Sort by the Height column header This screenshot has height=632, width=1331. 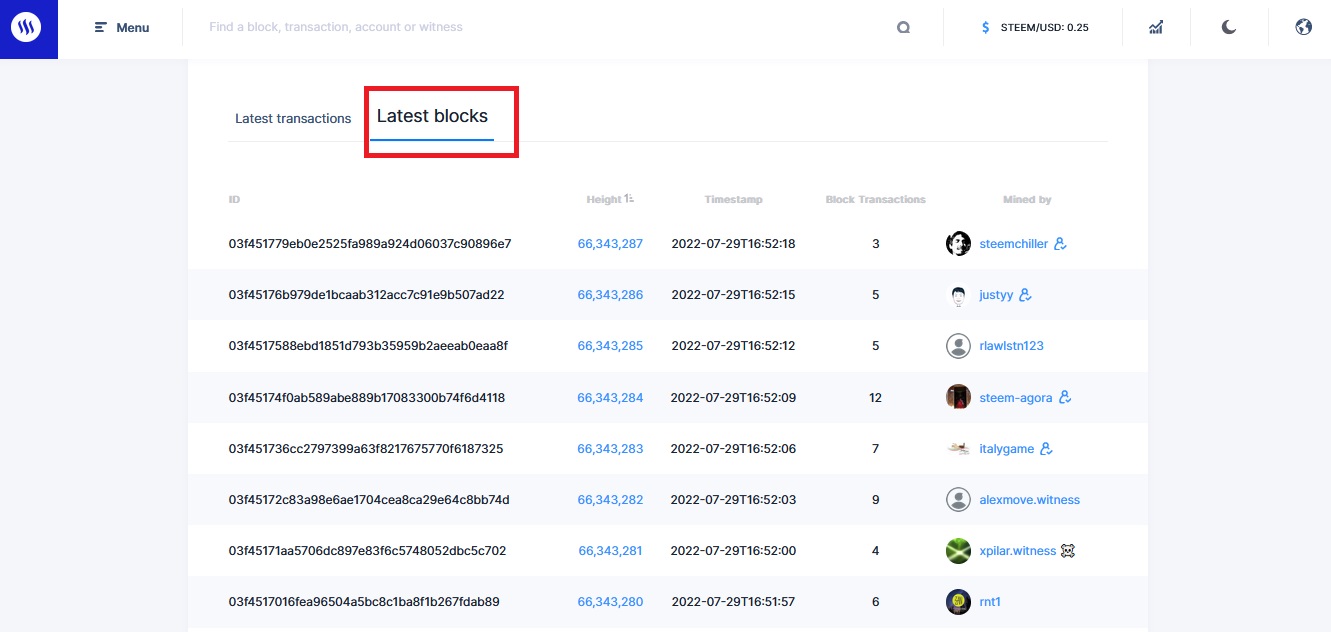point(610,199)
